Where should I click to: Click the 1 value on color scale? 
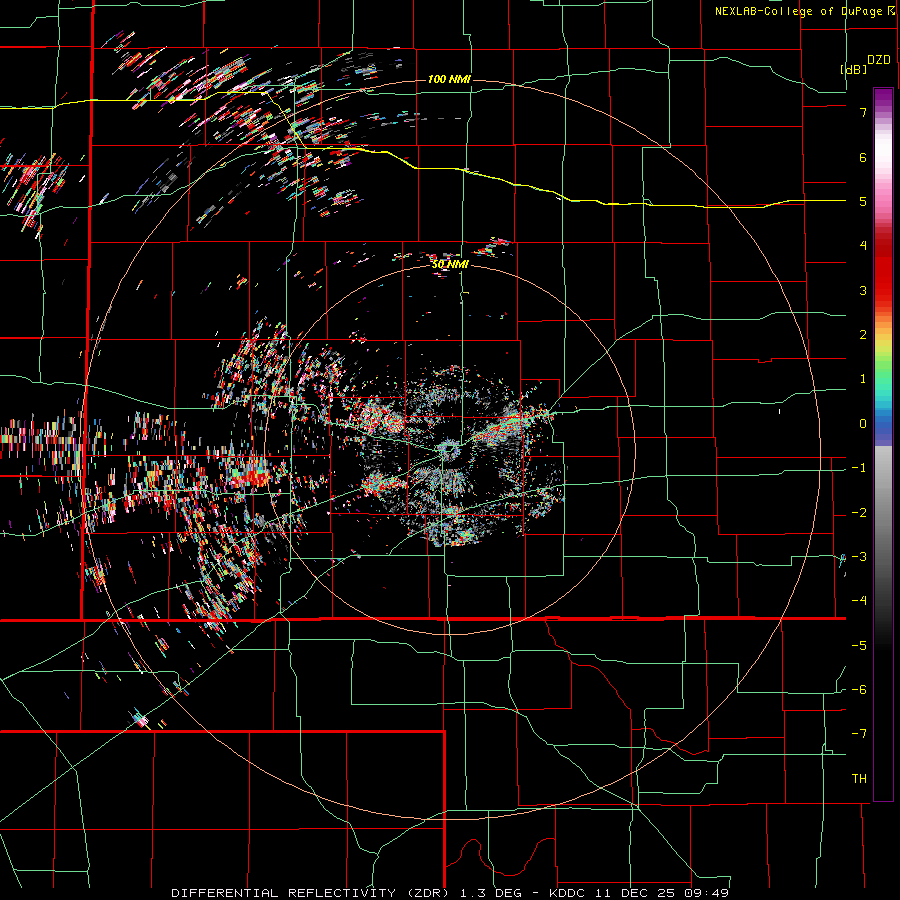pos(863,379)
